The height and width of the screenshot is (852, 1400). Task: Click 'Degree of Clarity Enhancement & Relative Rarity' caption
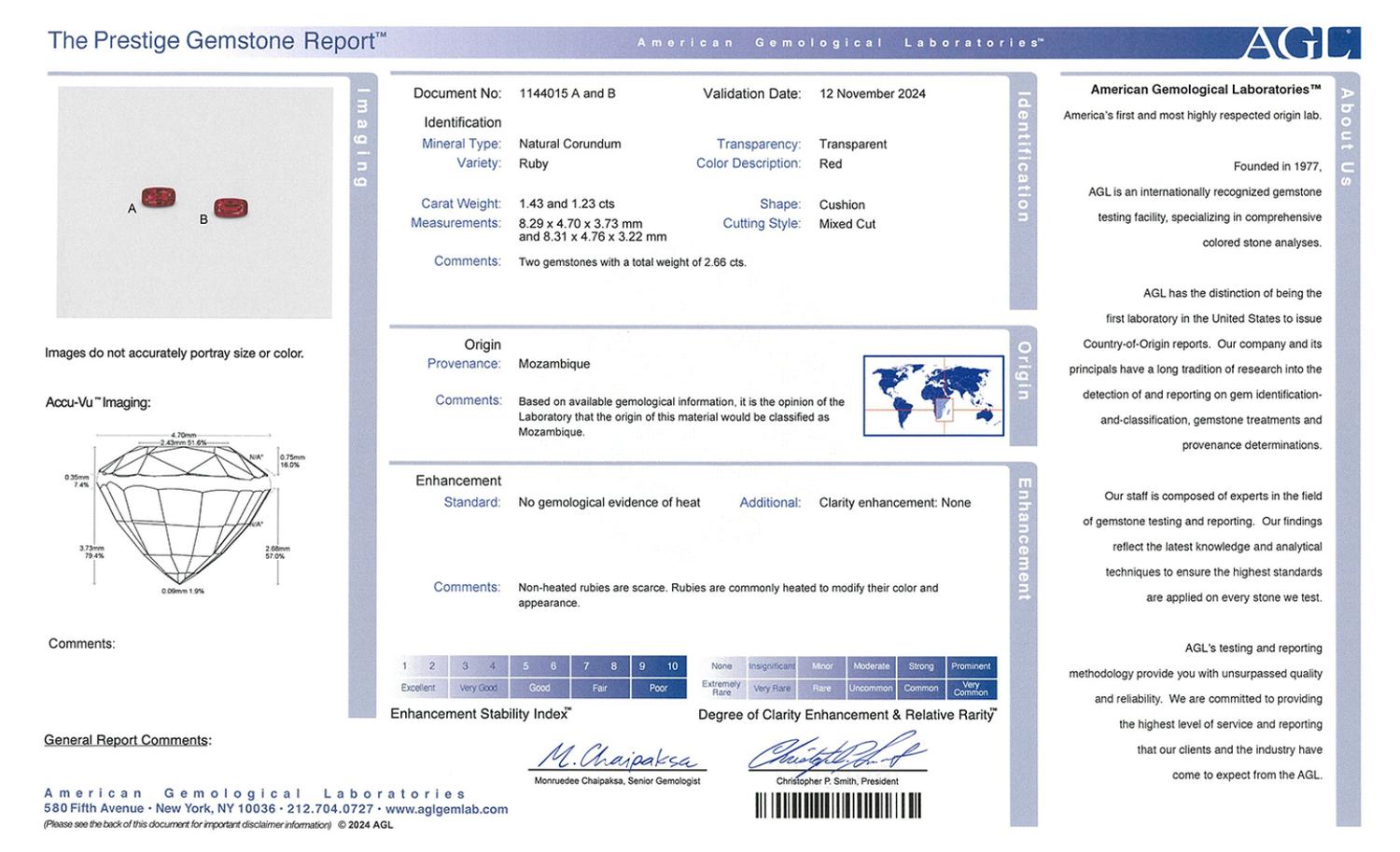pyautogui.click(x=847, y=715)
